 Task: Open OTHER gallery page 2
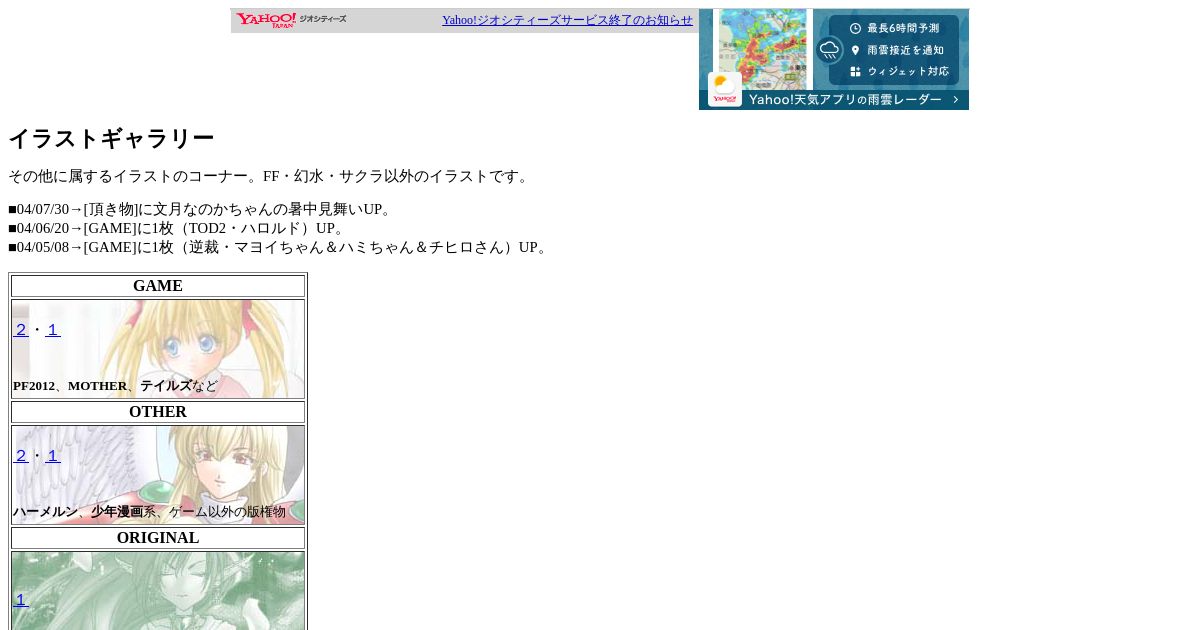tap(21, 456)
